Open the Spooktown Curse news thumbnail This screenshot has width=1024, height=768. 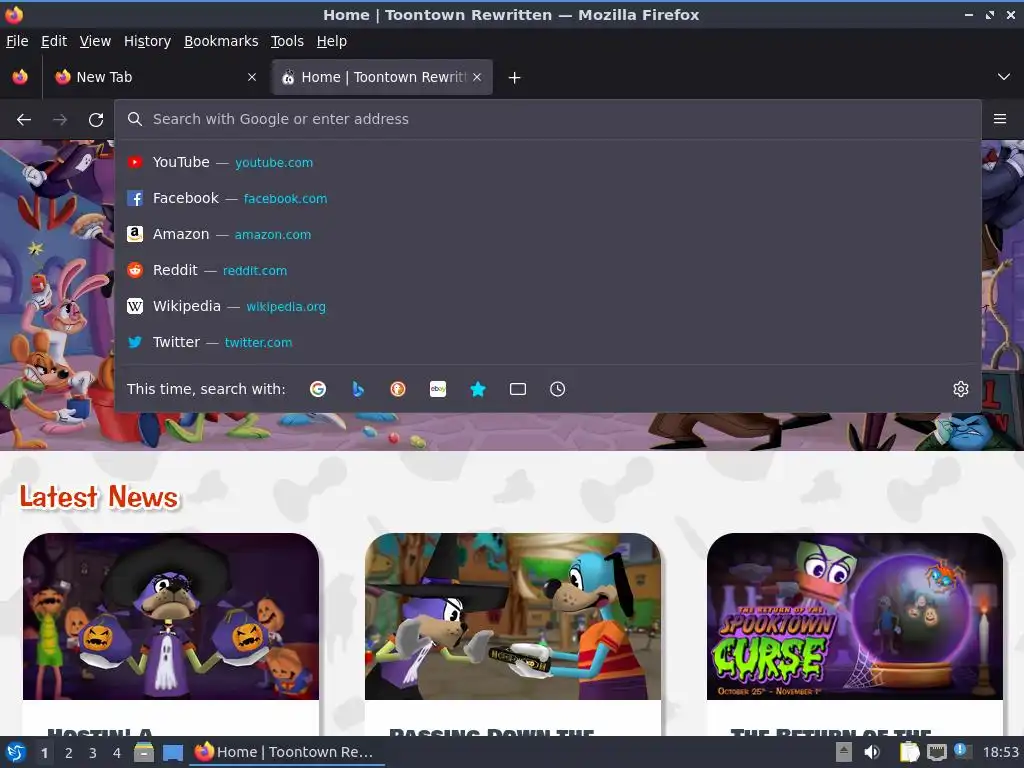click(855, 616)
